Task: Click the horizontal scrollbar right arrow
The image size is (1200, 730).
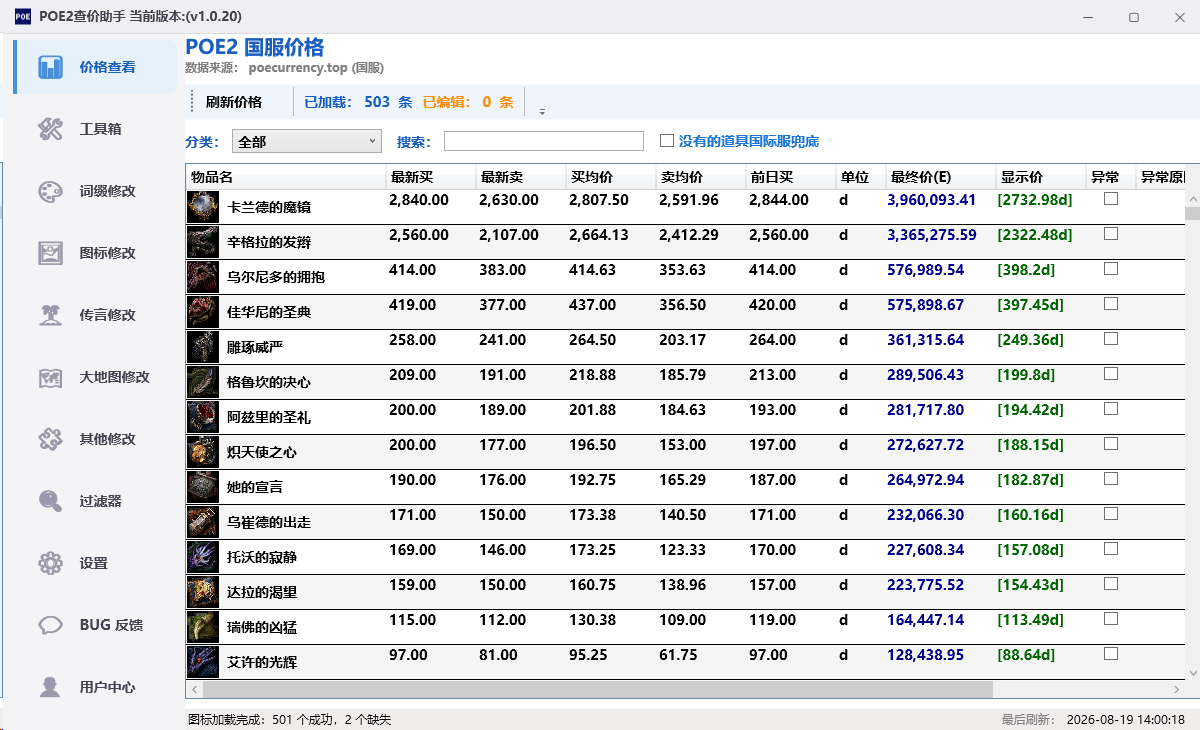Action: point(1176,690)
